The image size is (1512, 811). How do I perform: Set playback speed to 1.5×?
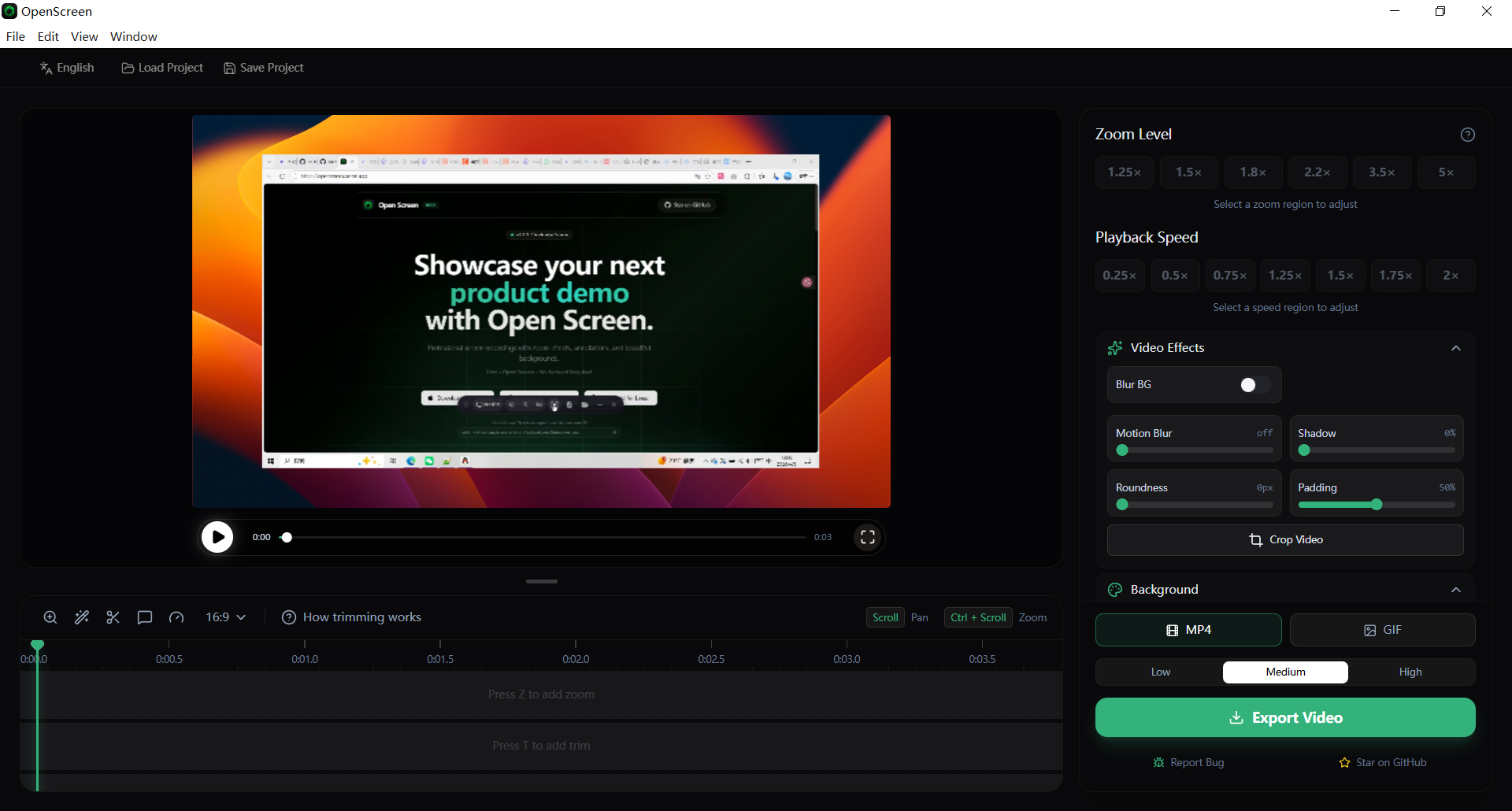(x=1340, y=276)
